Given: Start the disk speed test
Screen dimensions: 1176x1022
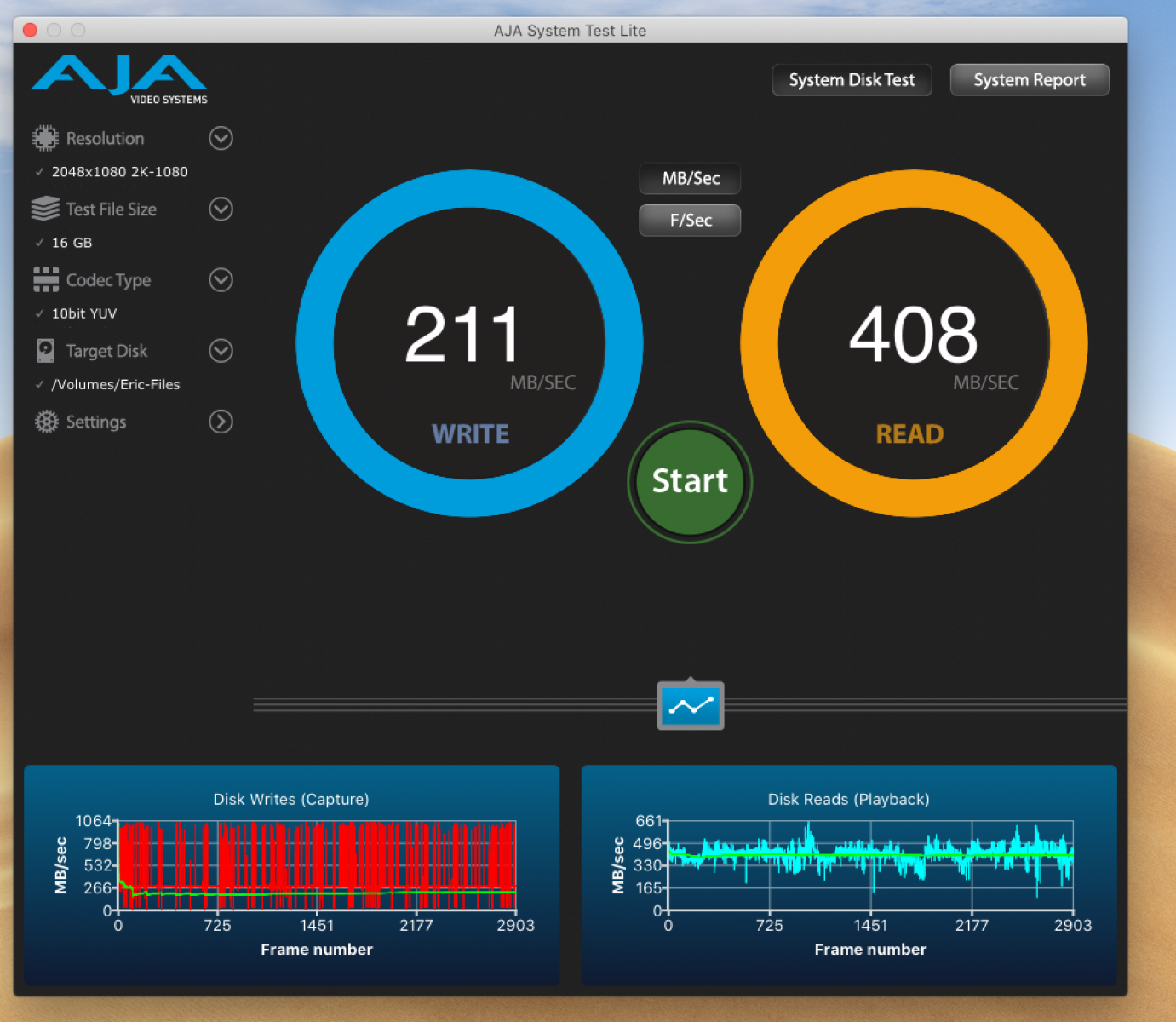Looking at the screenshot, I should pyautogui.click(x=690, y=481).
